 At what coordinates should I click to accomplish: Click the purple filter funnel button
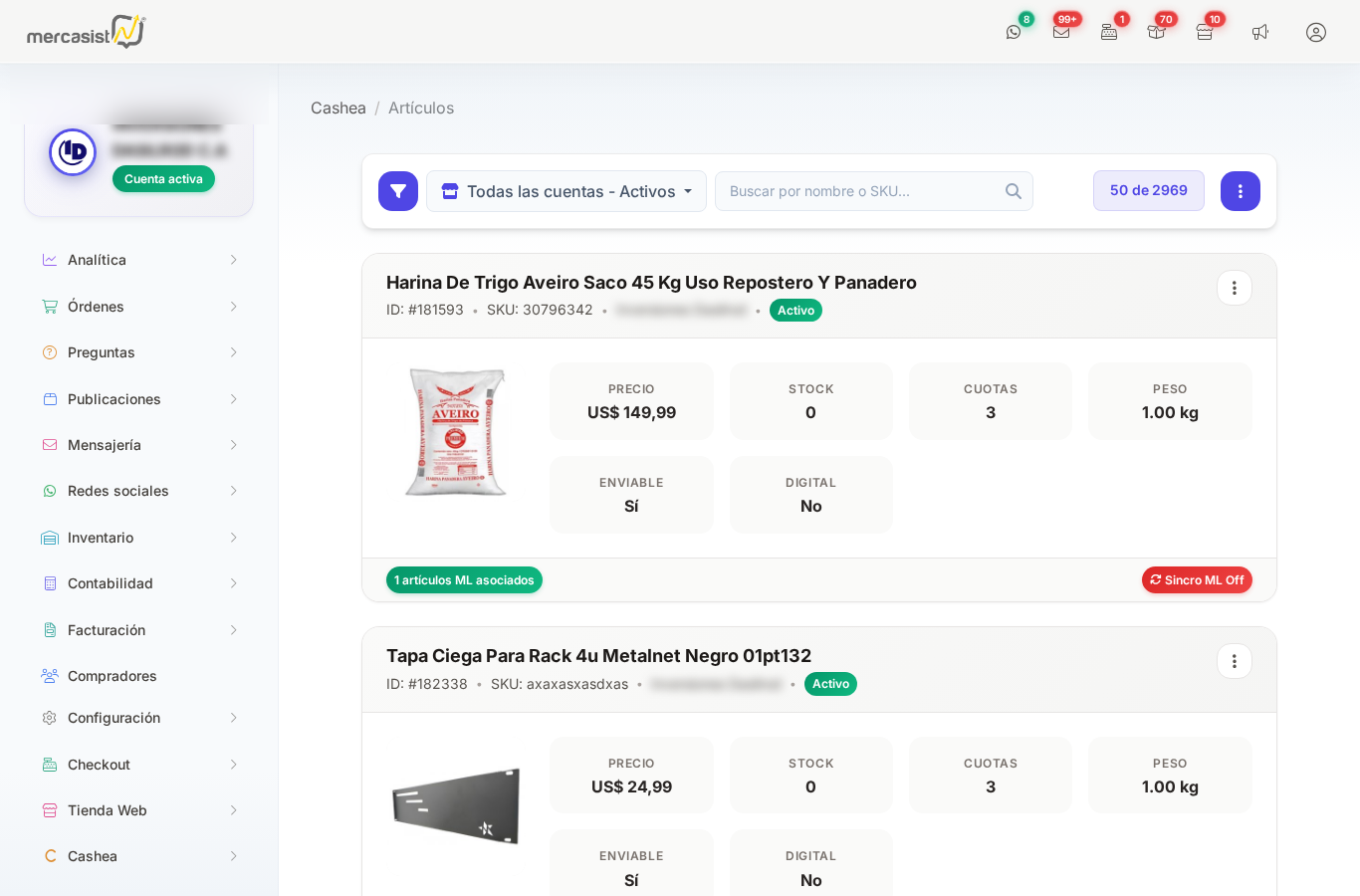point(398,191)
